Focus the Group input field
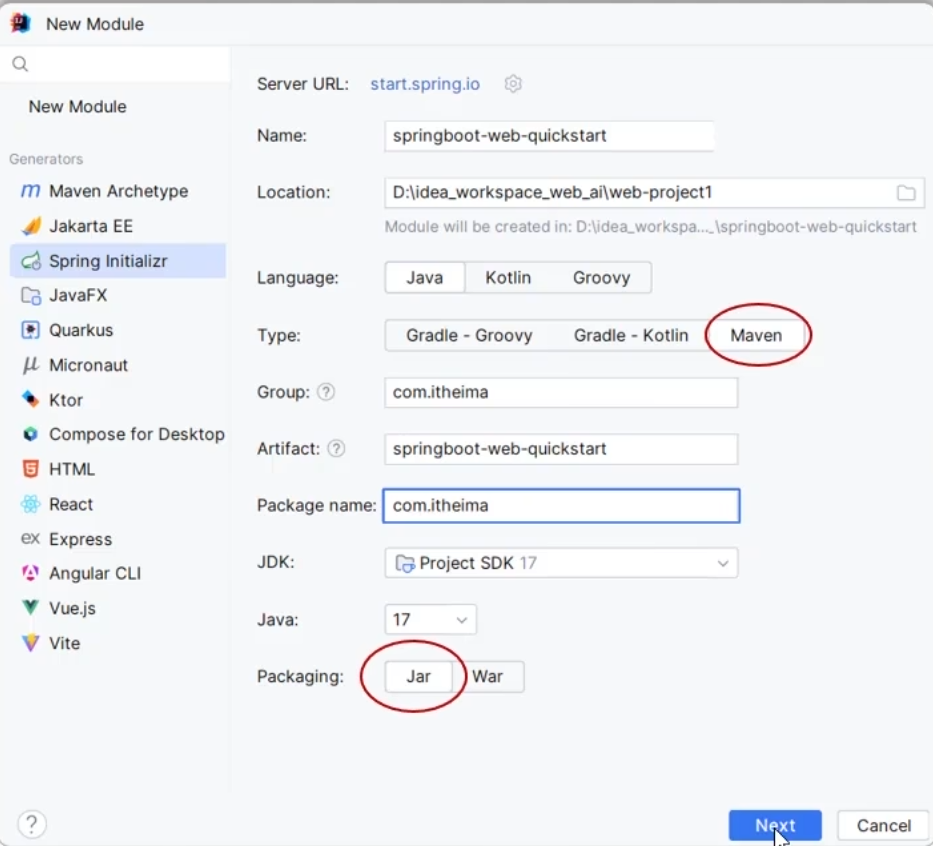The height and width of the screenshot is (846, 933). point(561,392)
